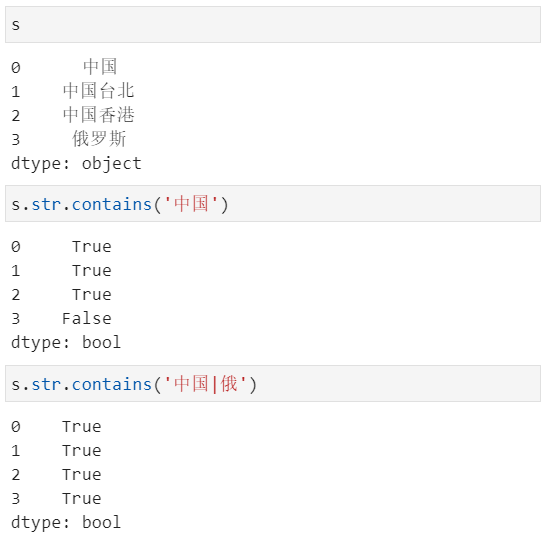The height and width of the screenshot is (534, 547).
Task: Click the '中国' string in second cell
Action: 191,204
